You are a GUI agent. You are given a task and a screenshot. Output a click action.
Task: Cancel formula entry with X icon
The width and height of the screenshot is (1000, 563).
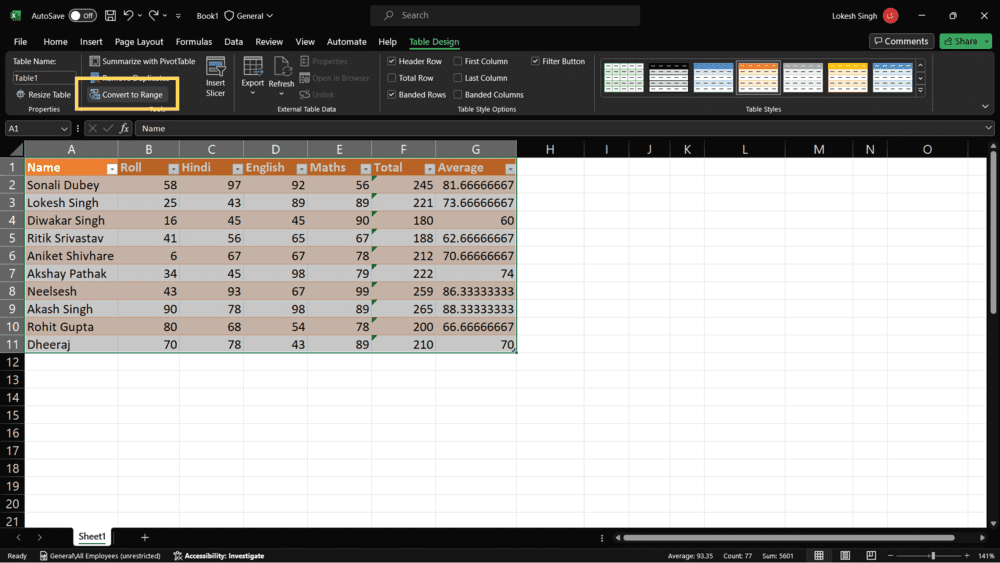click(93, 128)
